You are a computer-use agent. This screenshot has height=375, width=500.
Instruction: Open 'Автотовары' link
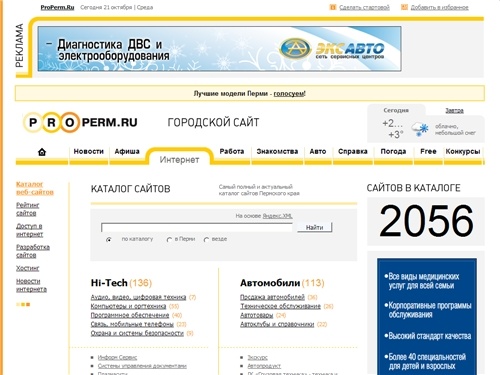coord(257,315)
